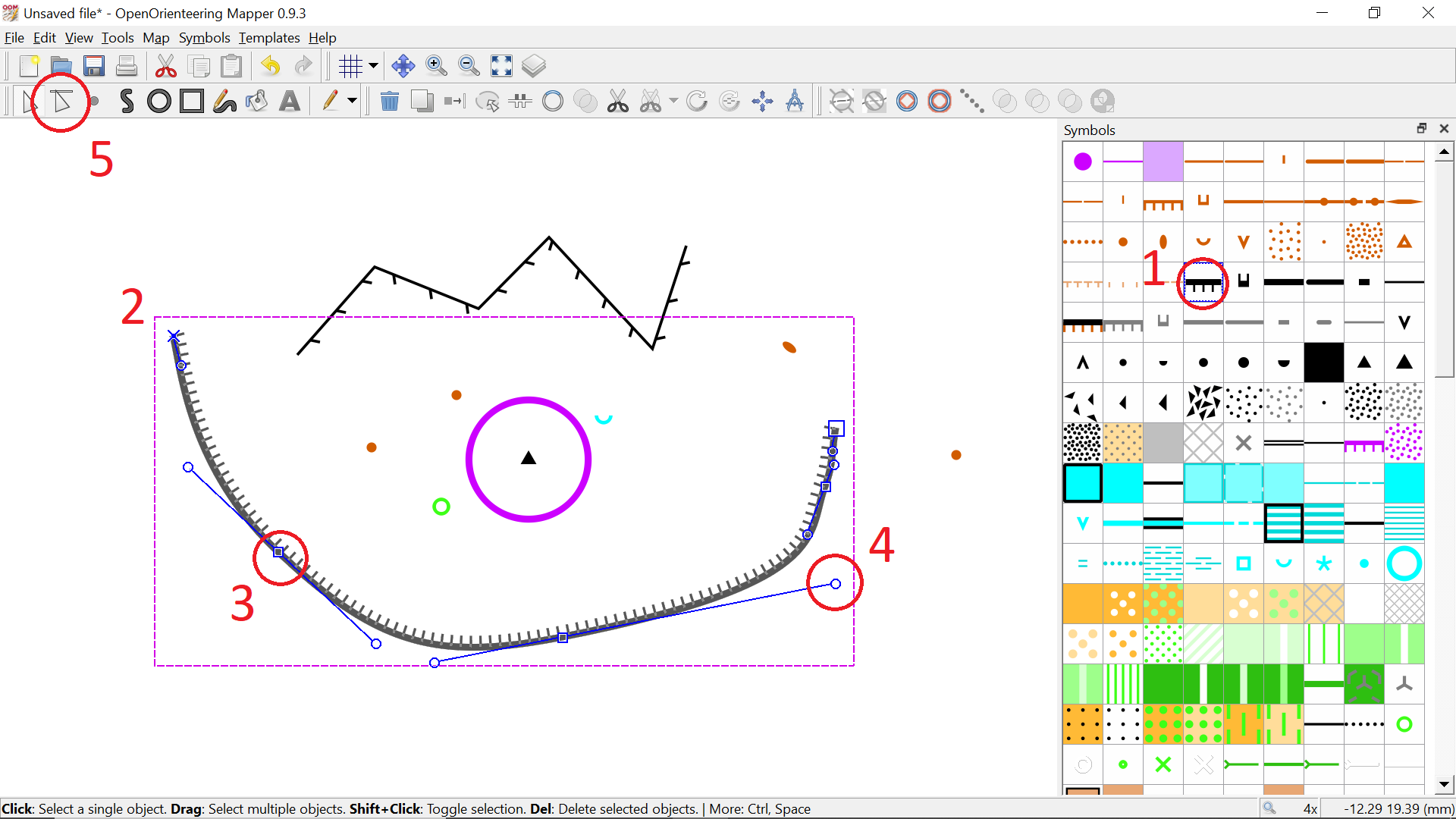Select the Write text tool
1456x819 pixels.
(x=290, y=101)
